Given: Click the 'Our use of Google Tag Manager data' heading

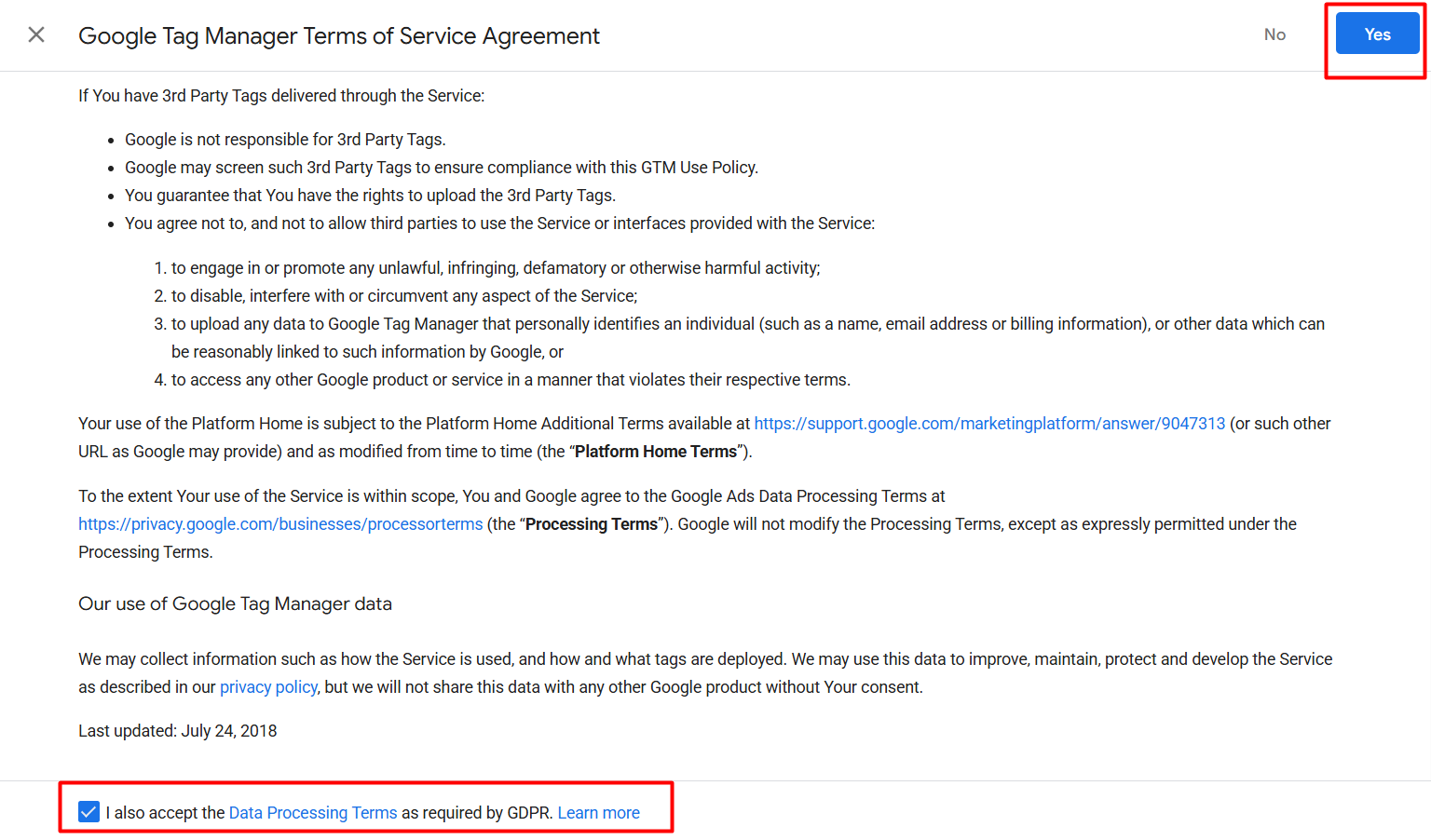Looking at the screenshot, I should coord(235,604).
